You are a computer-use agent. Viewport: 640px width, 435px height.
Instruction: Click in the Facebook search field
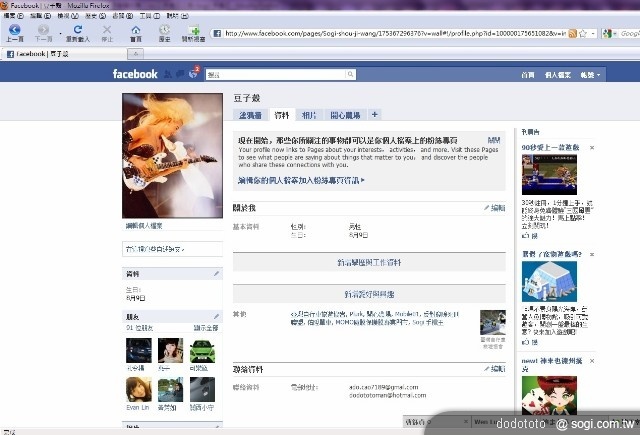(x=276, y=74)
